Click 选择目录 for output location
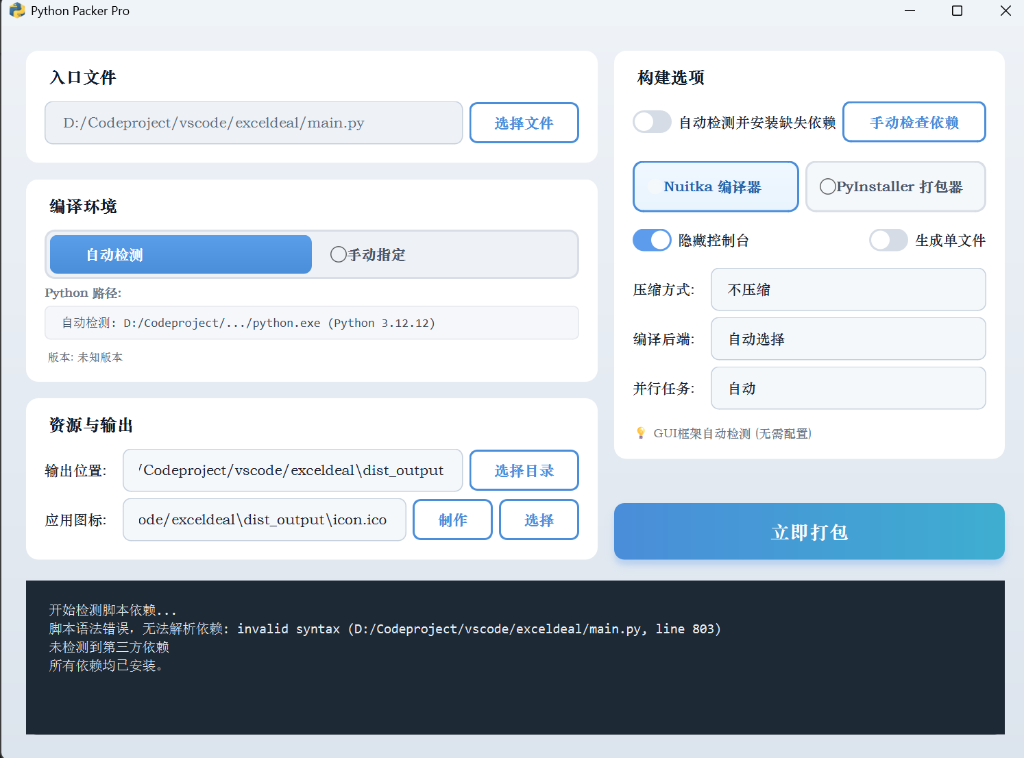 point(524,471)
